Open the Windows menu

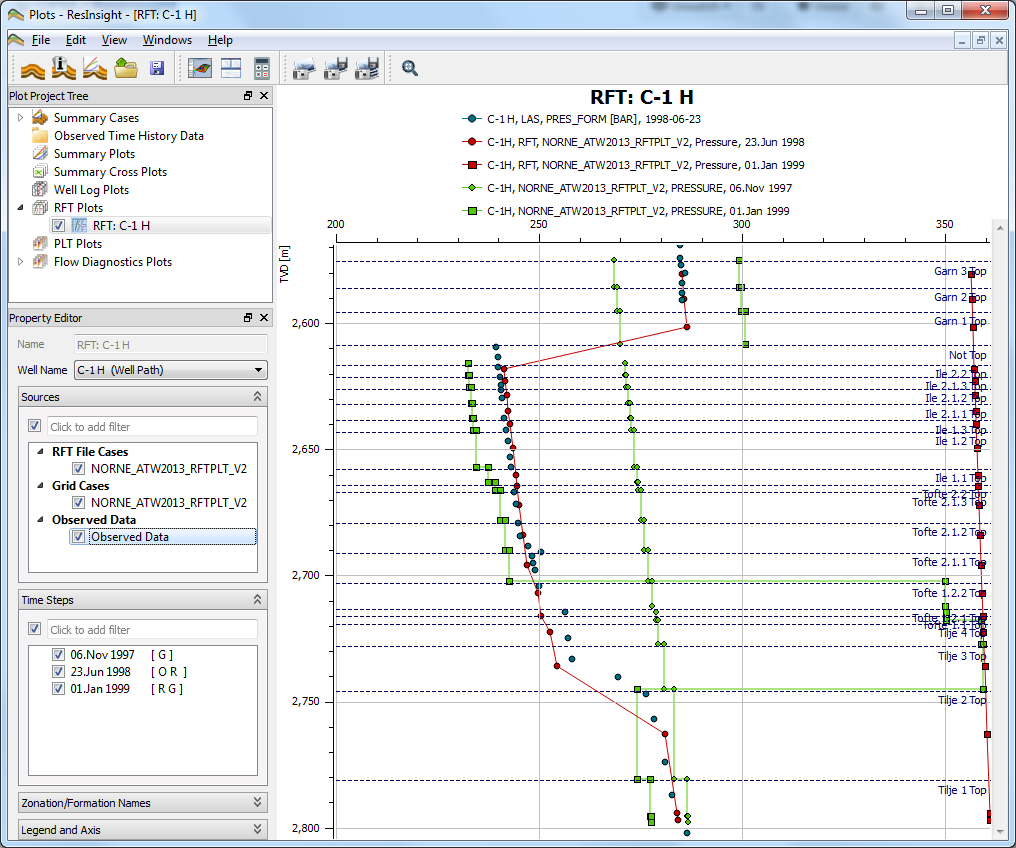click(x=167, y=40)
